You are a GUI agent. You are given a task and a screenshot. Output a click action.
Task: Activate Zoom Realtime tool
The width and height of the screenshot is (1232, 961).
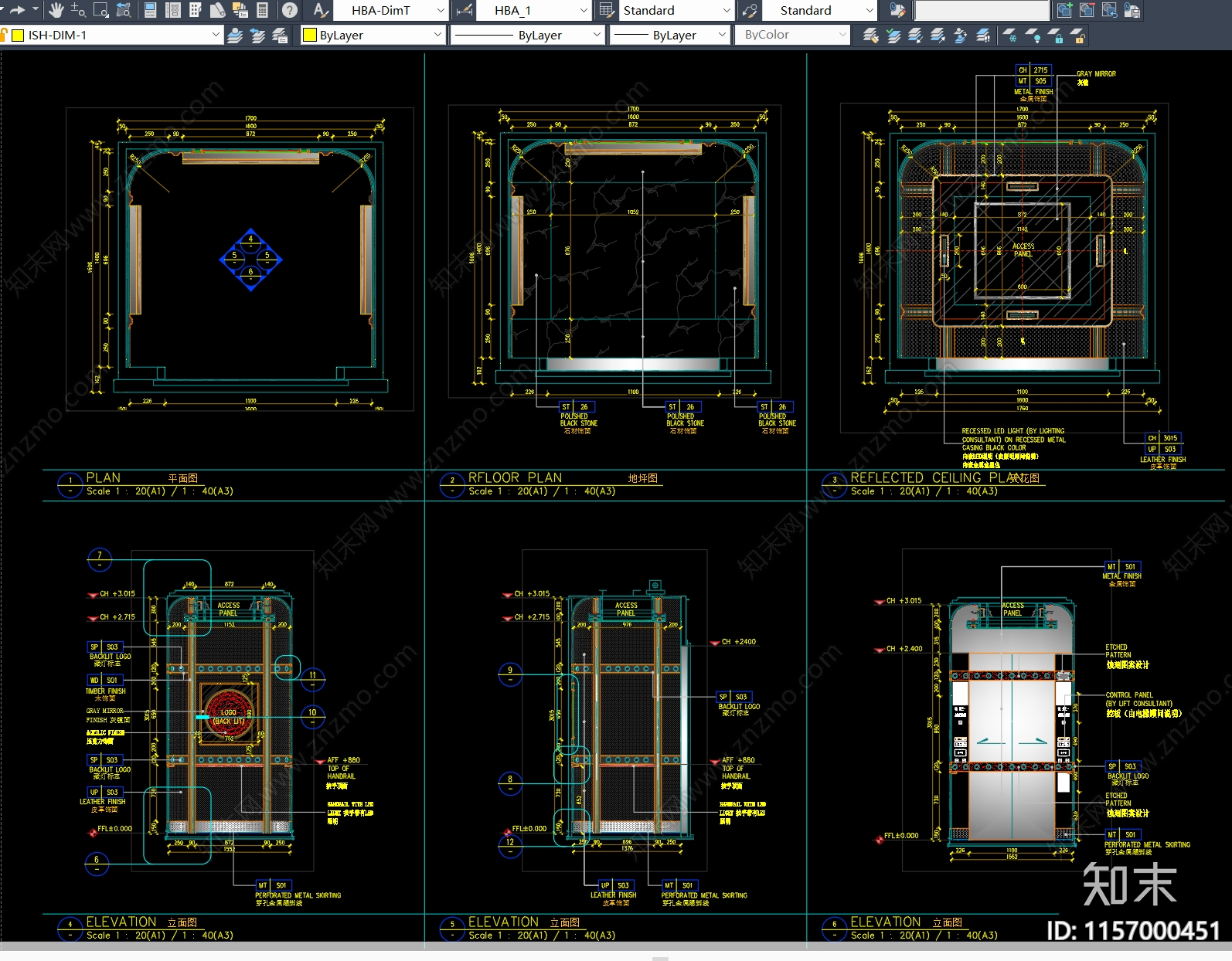coord(78,10)
